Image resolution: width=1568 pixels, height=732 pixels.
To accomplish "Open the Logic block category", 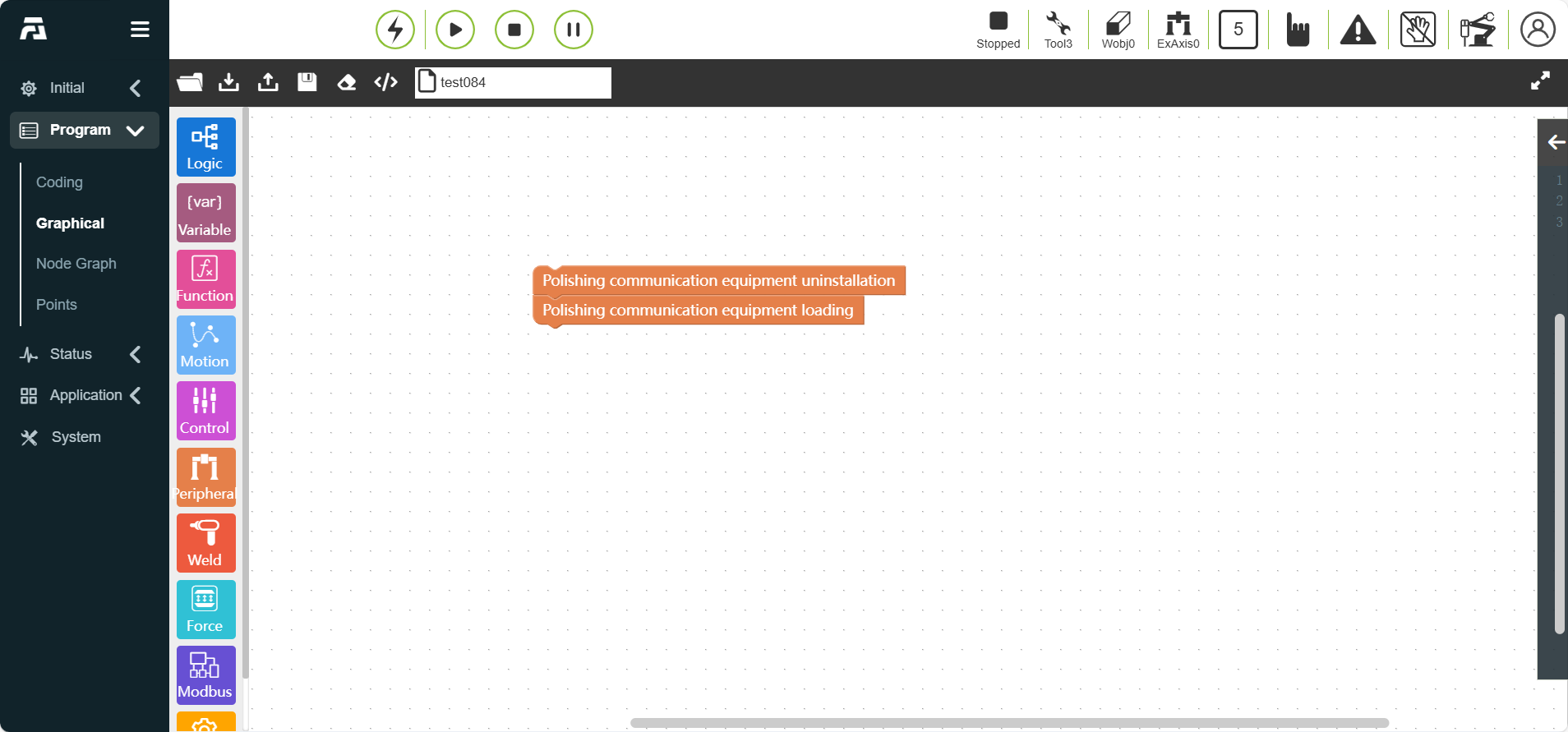I will click(205, 147).
